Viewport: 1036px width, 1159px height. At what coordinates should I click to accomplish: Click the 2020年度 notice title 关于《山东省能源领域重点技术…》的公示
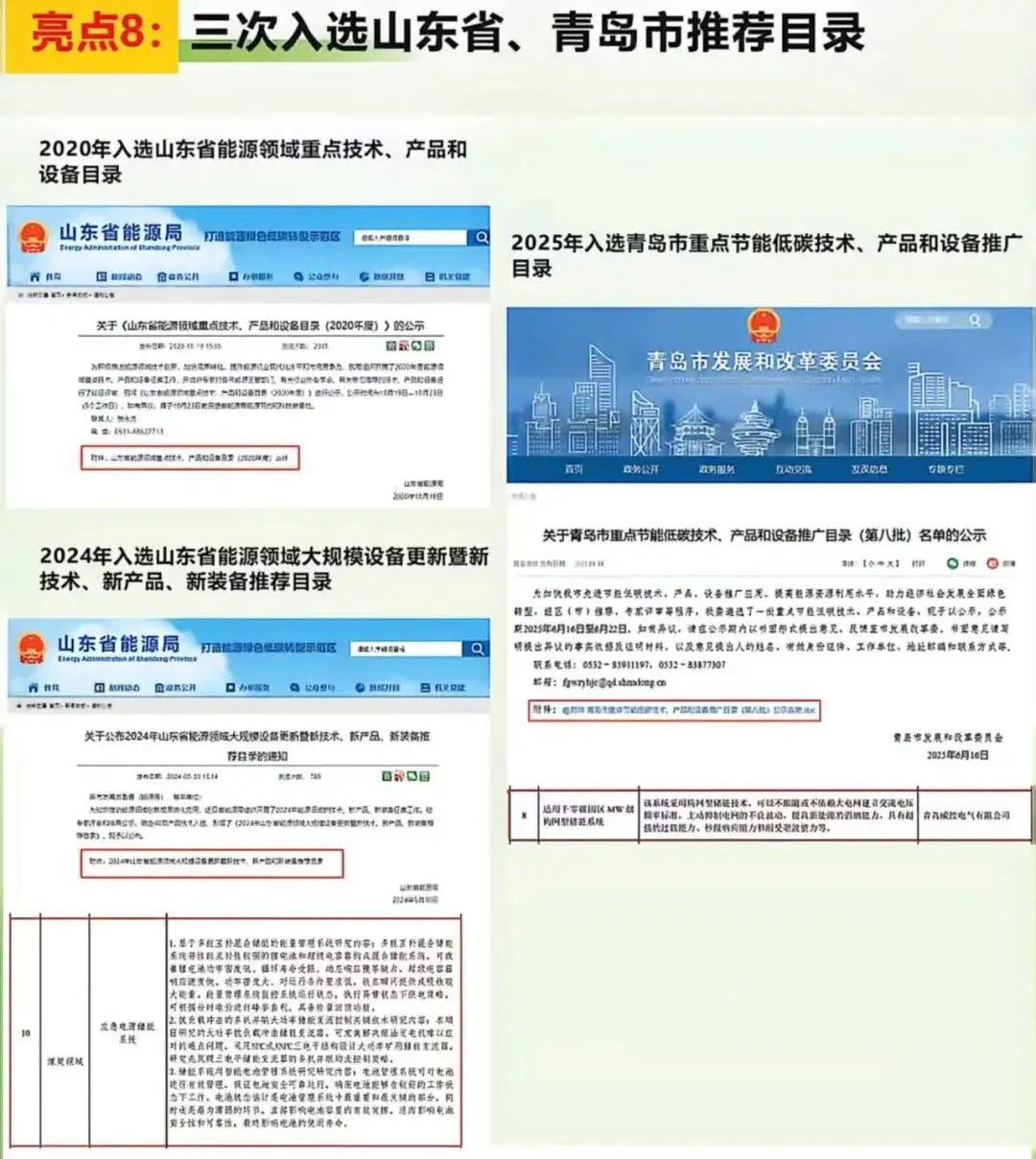[260, 325]
